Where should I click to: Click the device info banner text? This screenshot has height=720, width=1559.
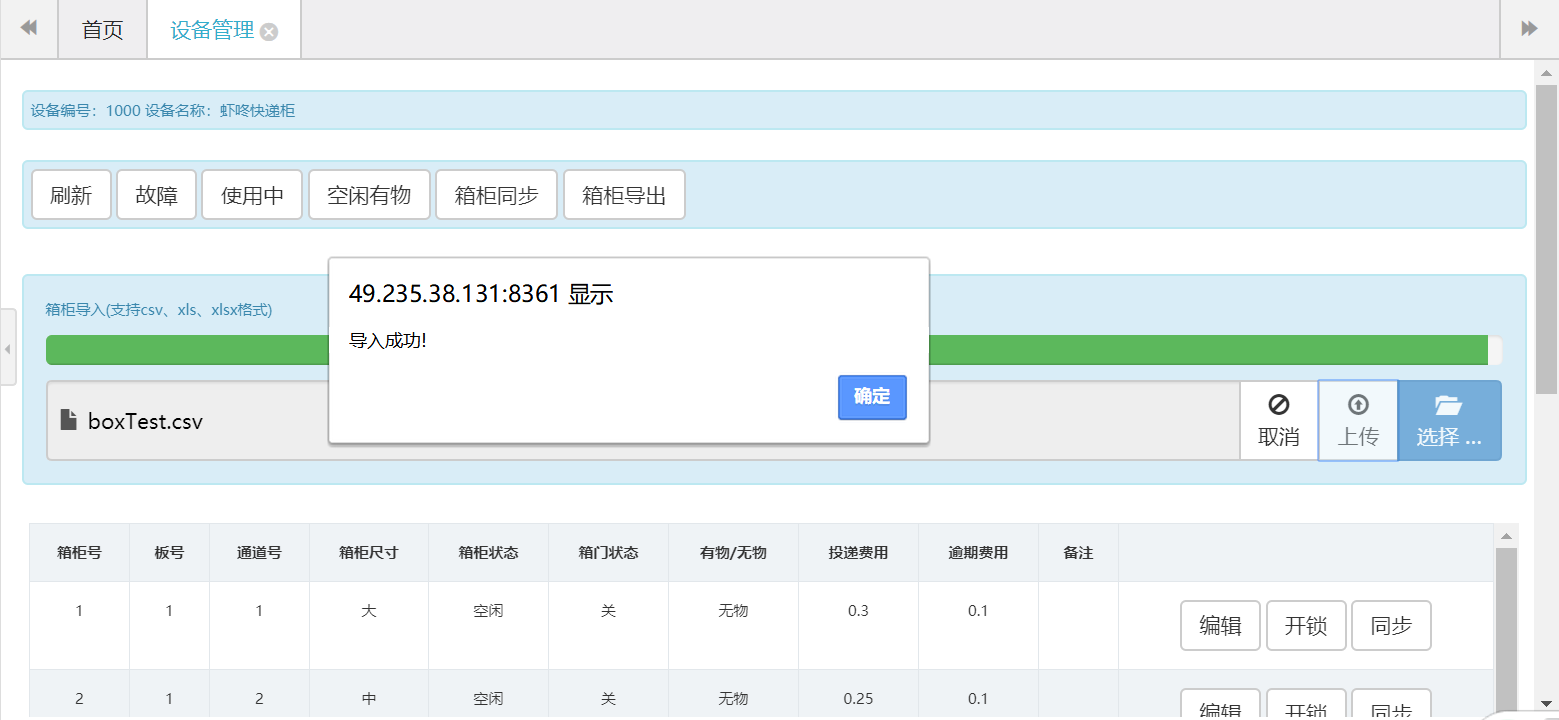(x=163, y=111)
